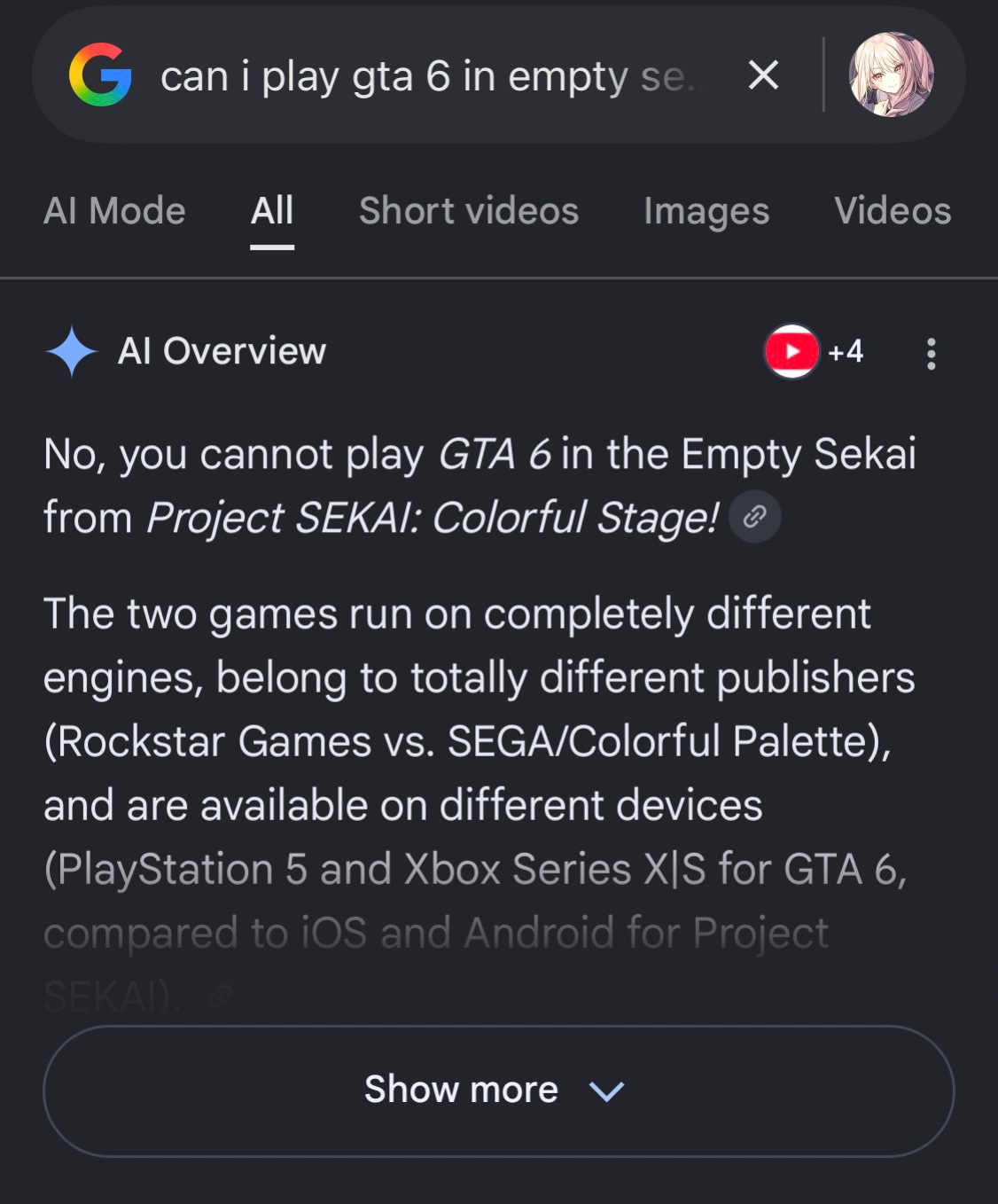The image size is (998, 1204).
Task: Click the Project SEKAI: Colorful Stage! title text
Action: click(433, 518)
